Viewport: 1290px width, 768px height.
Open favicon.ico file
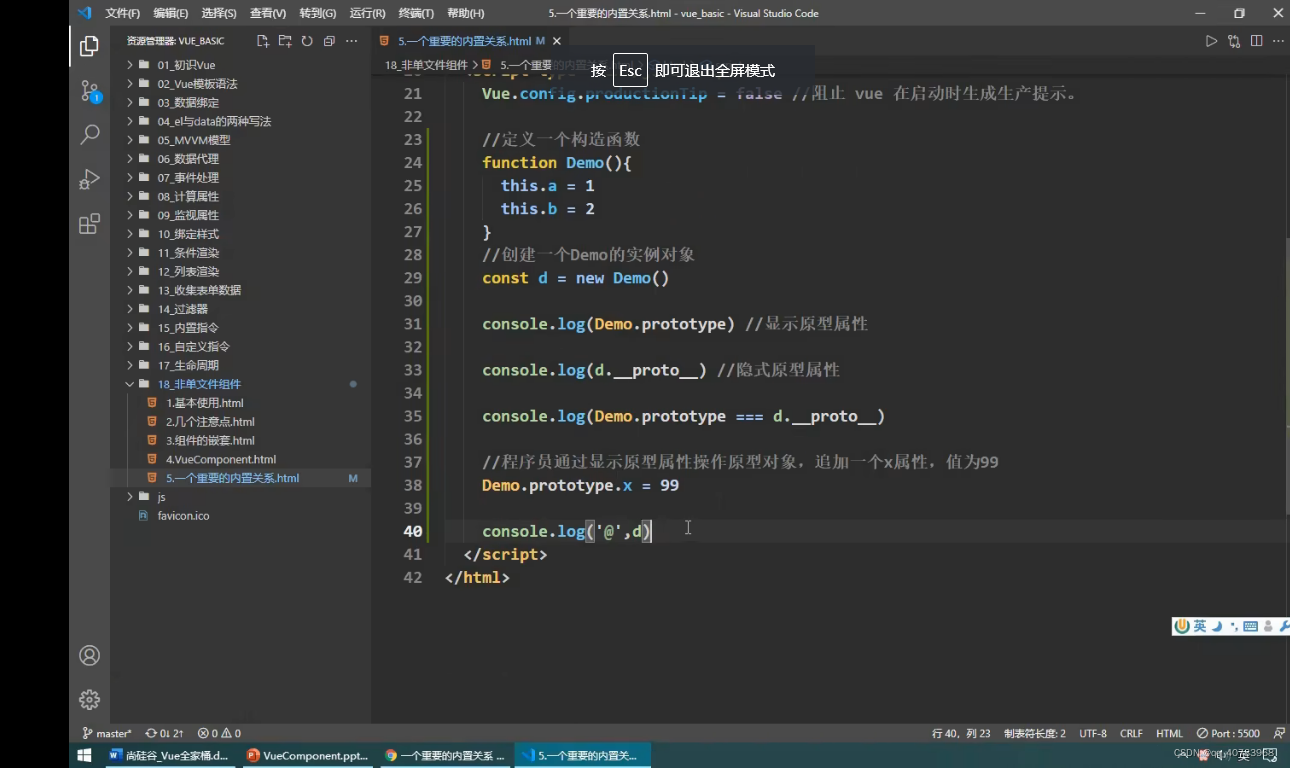pyautogui.click(x=183, y=516)
